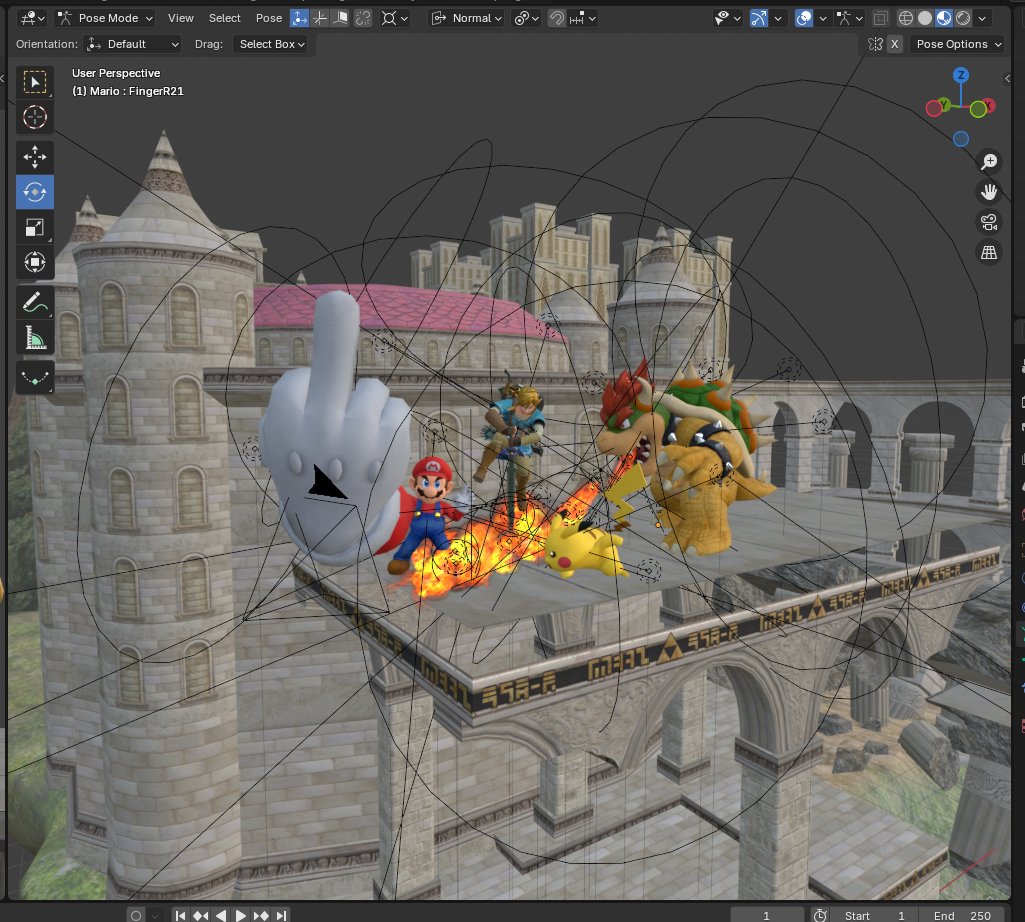Jump to next keyframe

[x=261, y=915]
